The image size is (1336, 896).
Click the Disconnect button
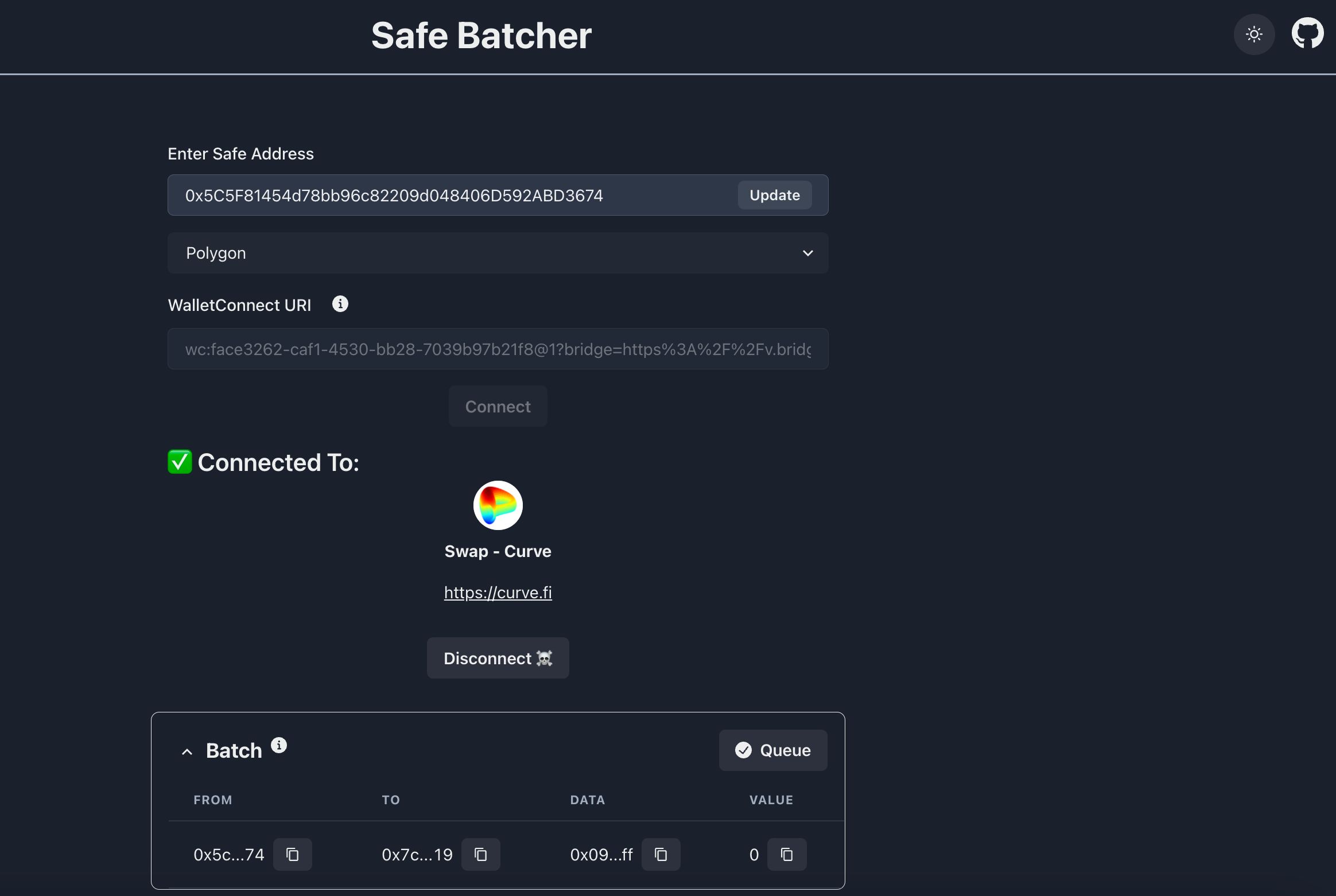tap(498, 658)
